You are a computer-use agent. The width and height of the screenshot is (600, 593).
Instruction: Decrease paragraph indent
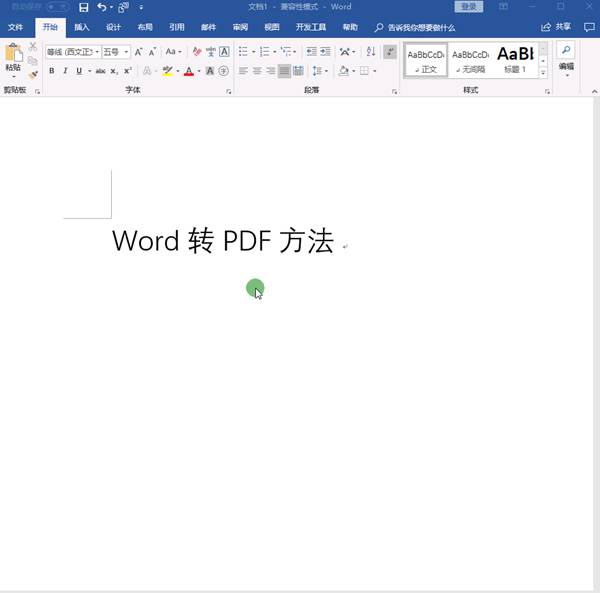point(311,52)
